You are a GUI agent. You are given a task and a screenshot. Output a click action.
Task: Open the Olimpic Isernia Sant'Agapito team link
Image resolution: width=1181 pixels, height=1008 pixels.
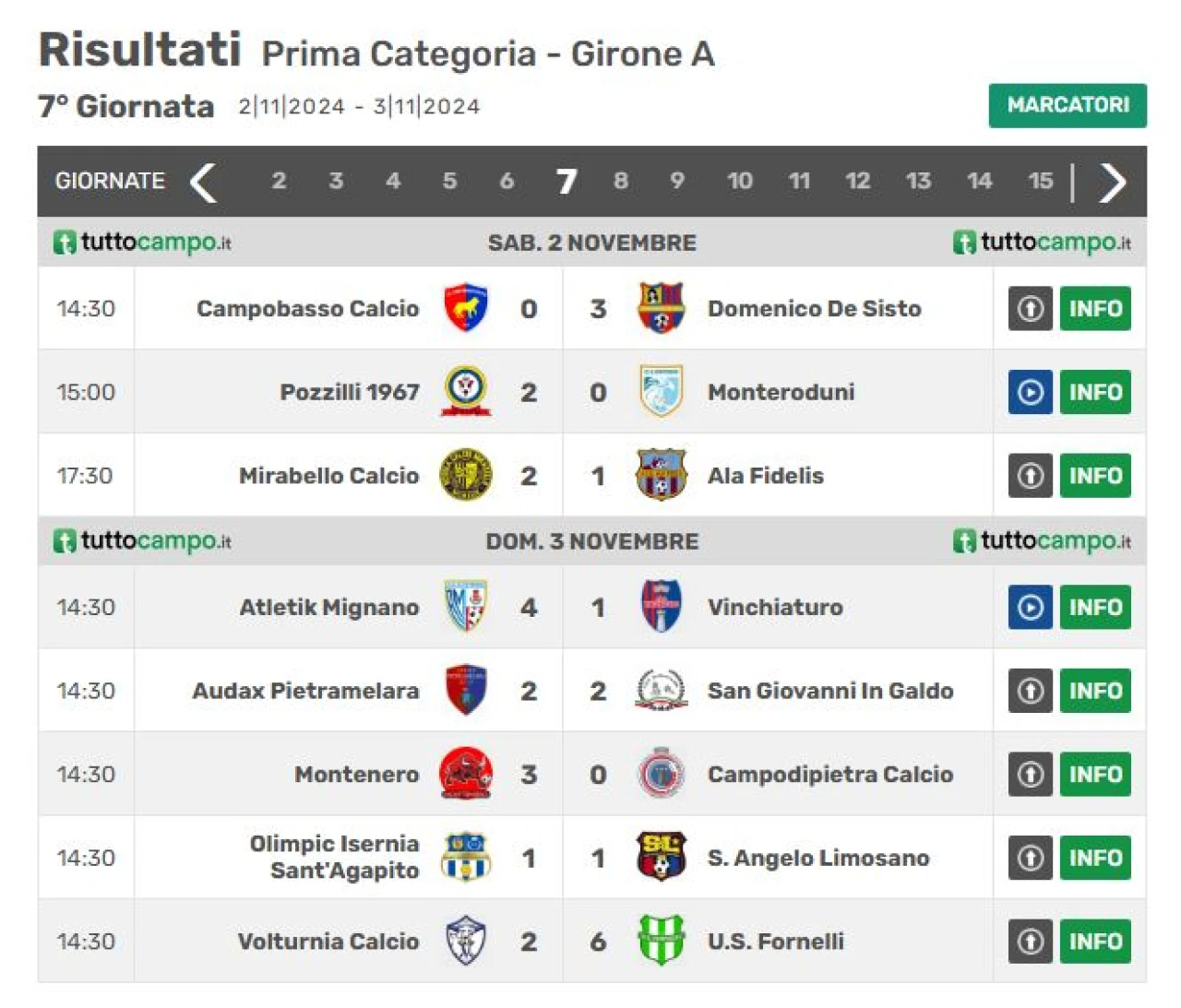[334, 857]
